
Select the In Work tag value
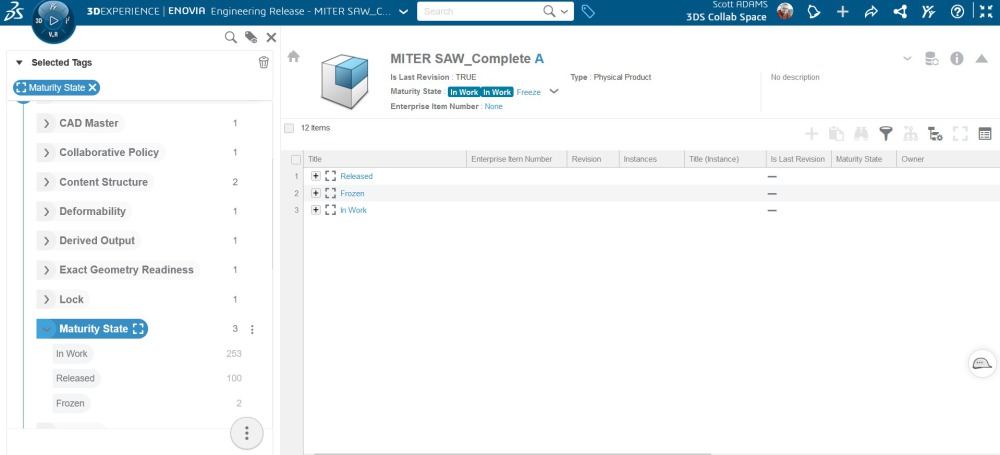pos(71,354)
